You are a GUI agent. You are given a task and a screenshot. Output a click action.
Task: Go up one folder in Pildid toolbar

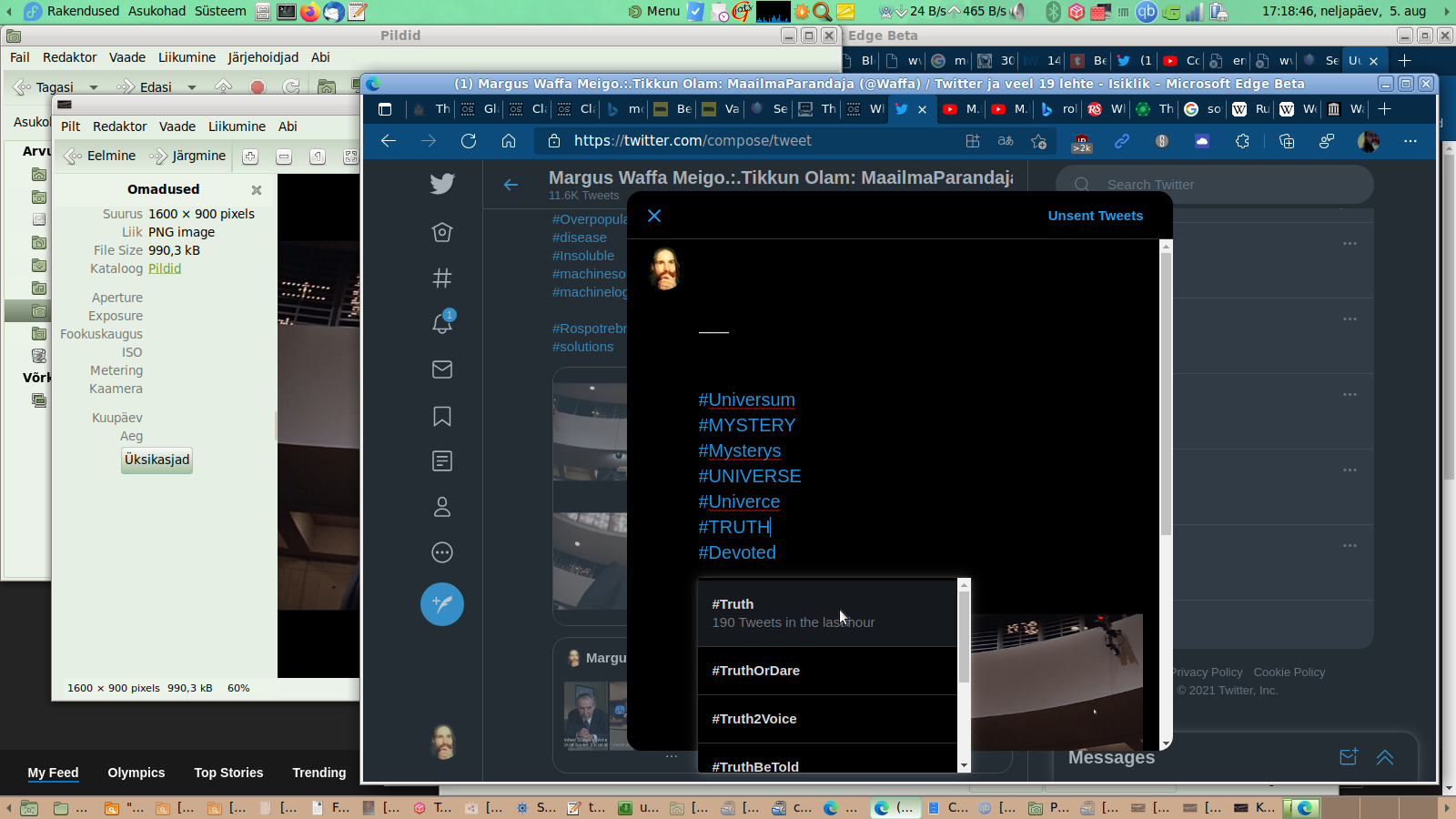point(224,87)
